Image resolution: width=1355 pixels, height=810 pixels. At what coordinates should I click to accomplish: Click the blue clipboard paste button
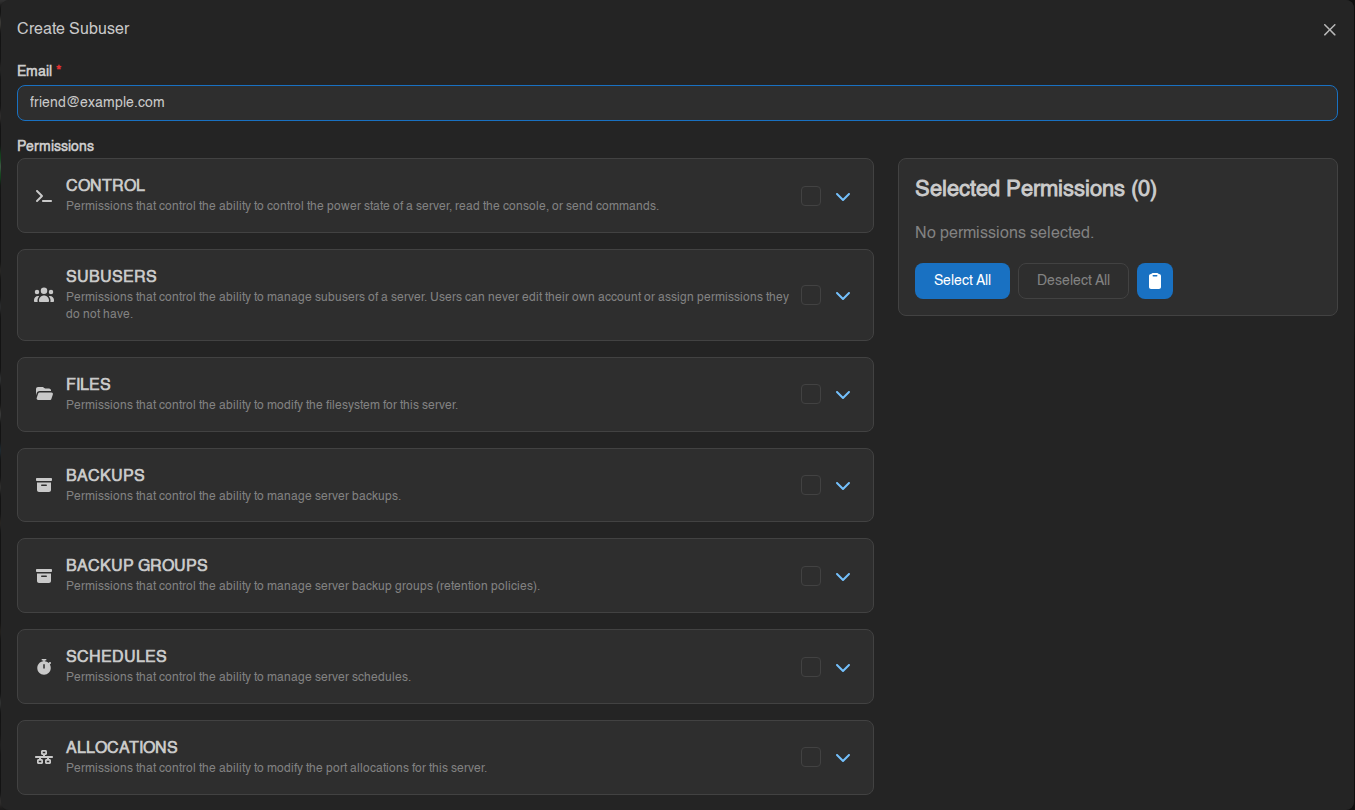coord(1155,281)
